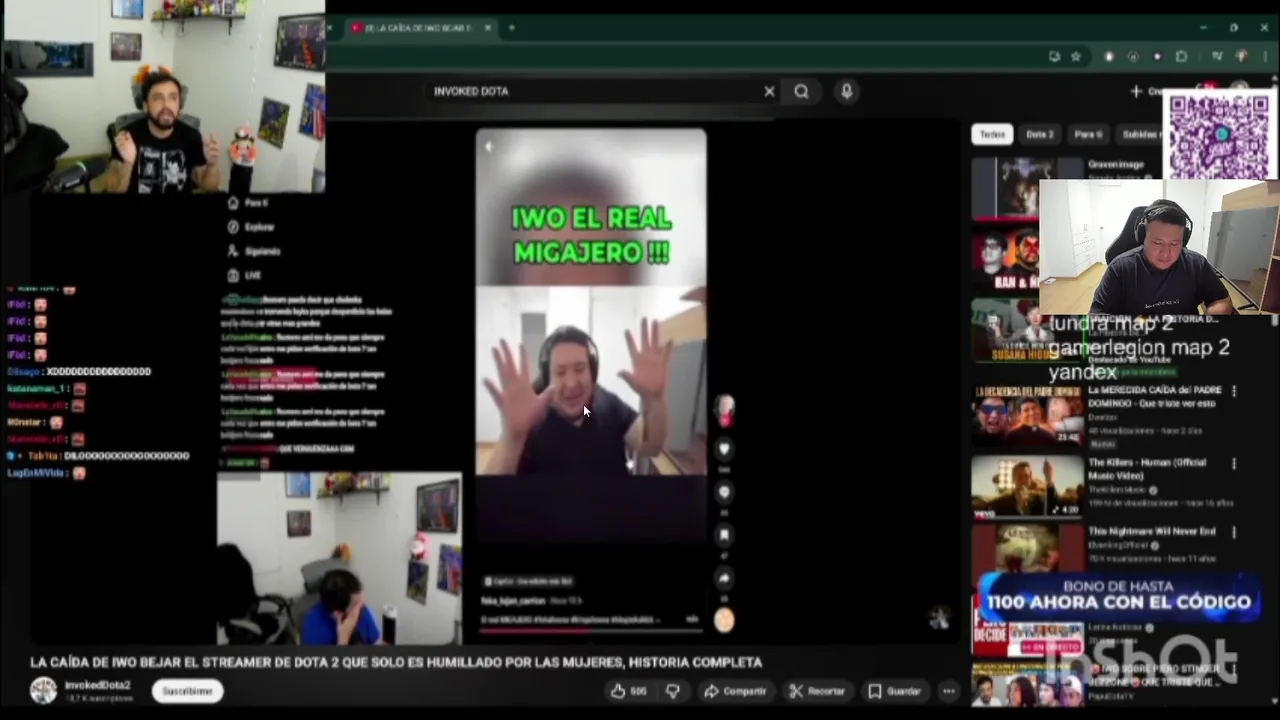Select the Para ti filter chip
1280x720 pixels.
point(1087,134)
